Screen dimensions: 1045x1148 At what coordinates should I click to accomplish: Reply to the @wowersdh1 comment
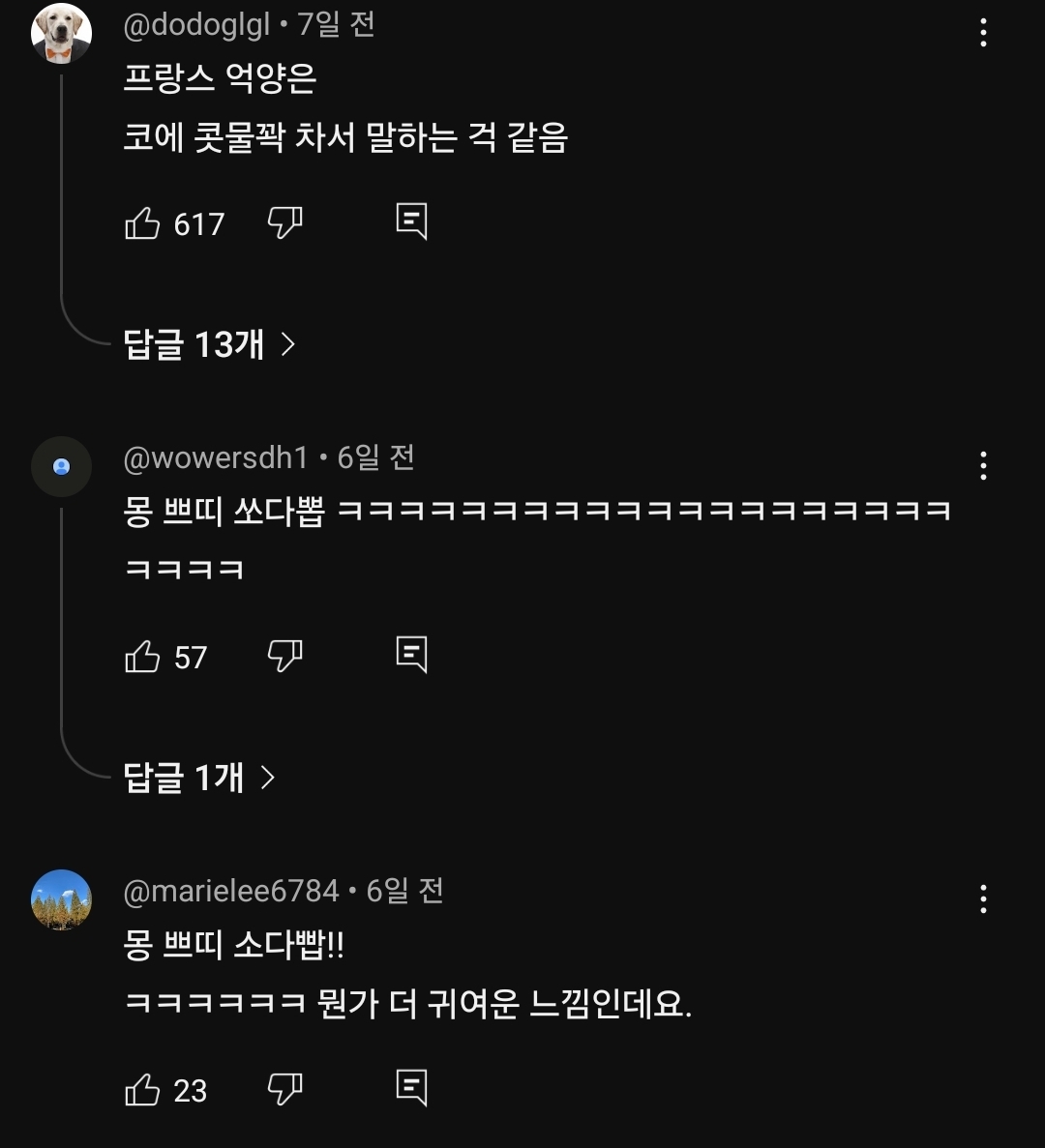(x=411, y=655)
